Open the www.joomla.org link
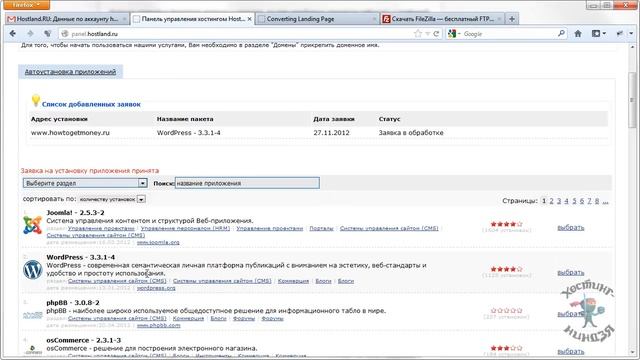Image resolution: width=640 pixels, height=360 pixels. point(158,242)
